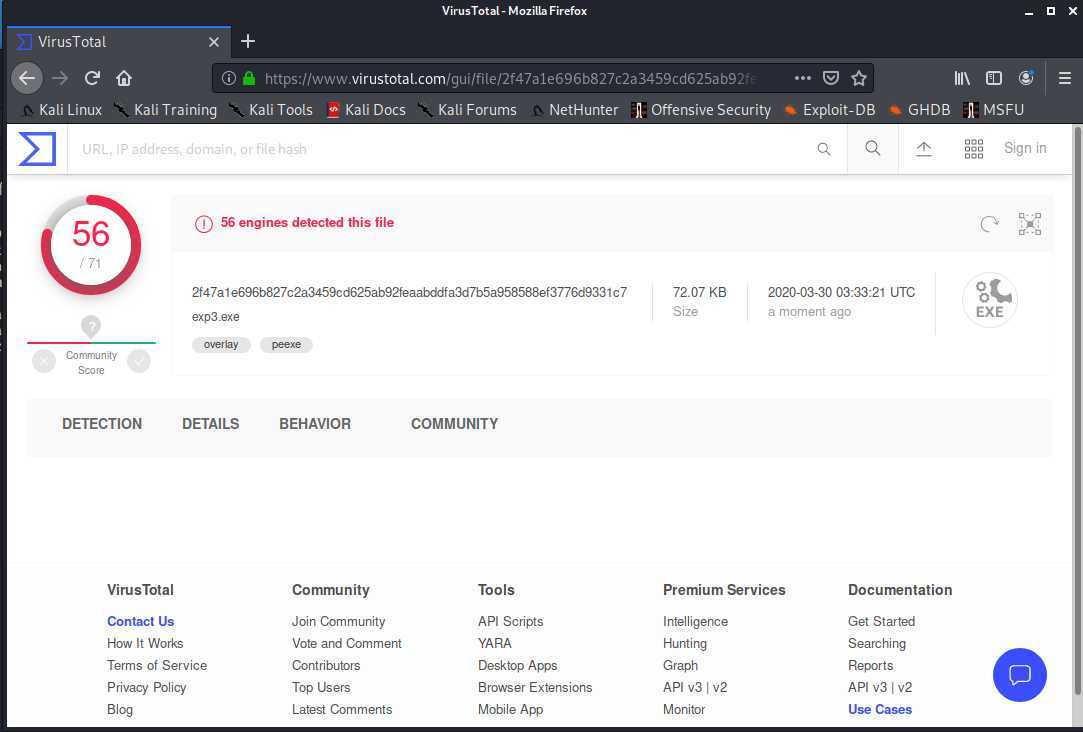Image resolution: width=1083 pixels, height=732 pixels.
Task: Click the community score question mark marker
Action: pyautogui.click(x=90, y=326)
